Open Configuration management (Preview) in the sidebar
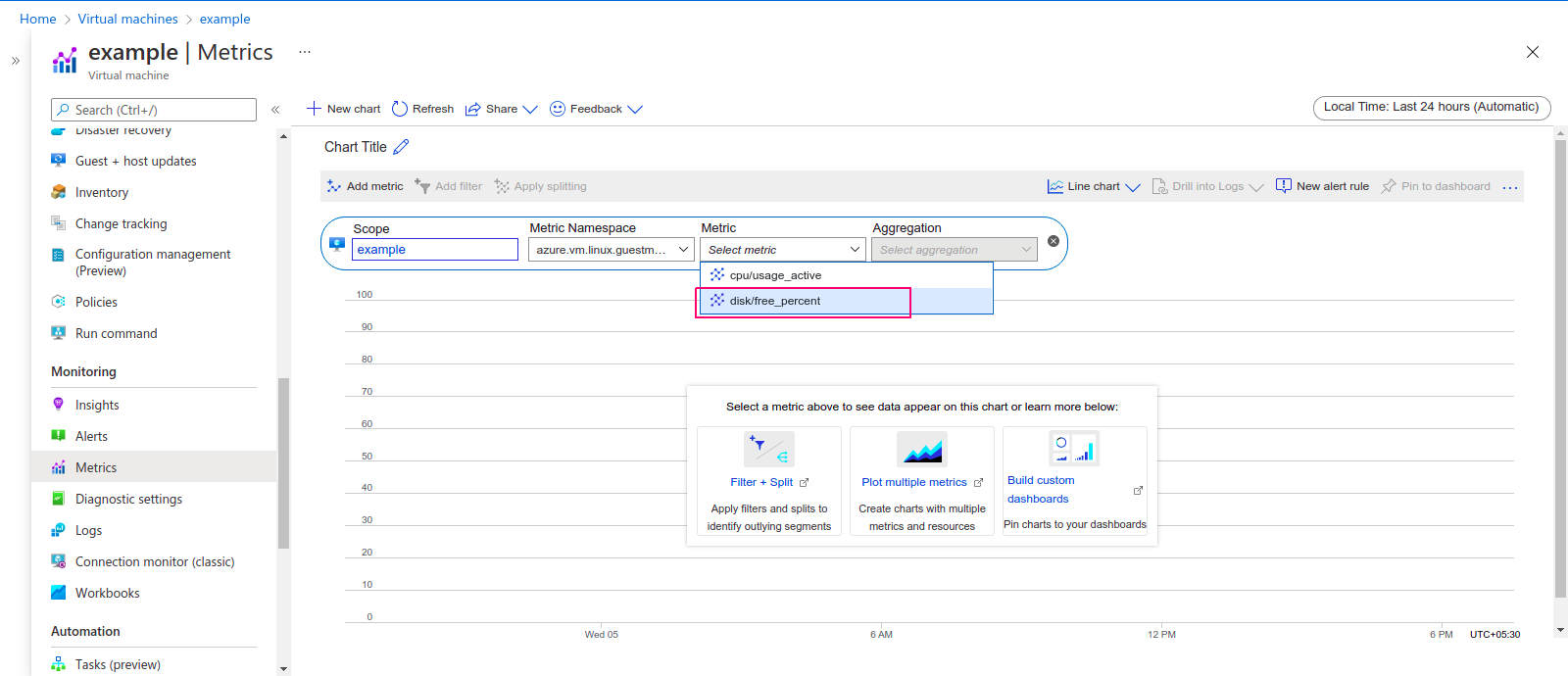The width and height of the screenshot is (1568, 676). click(x=153, y=263)
